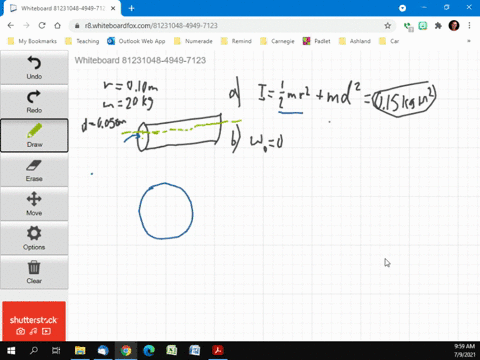
Task: Open Word from the taskbar
Action: pos(195,351)
